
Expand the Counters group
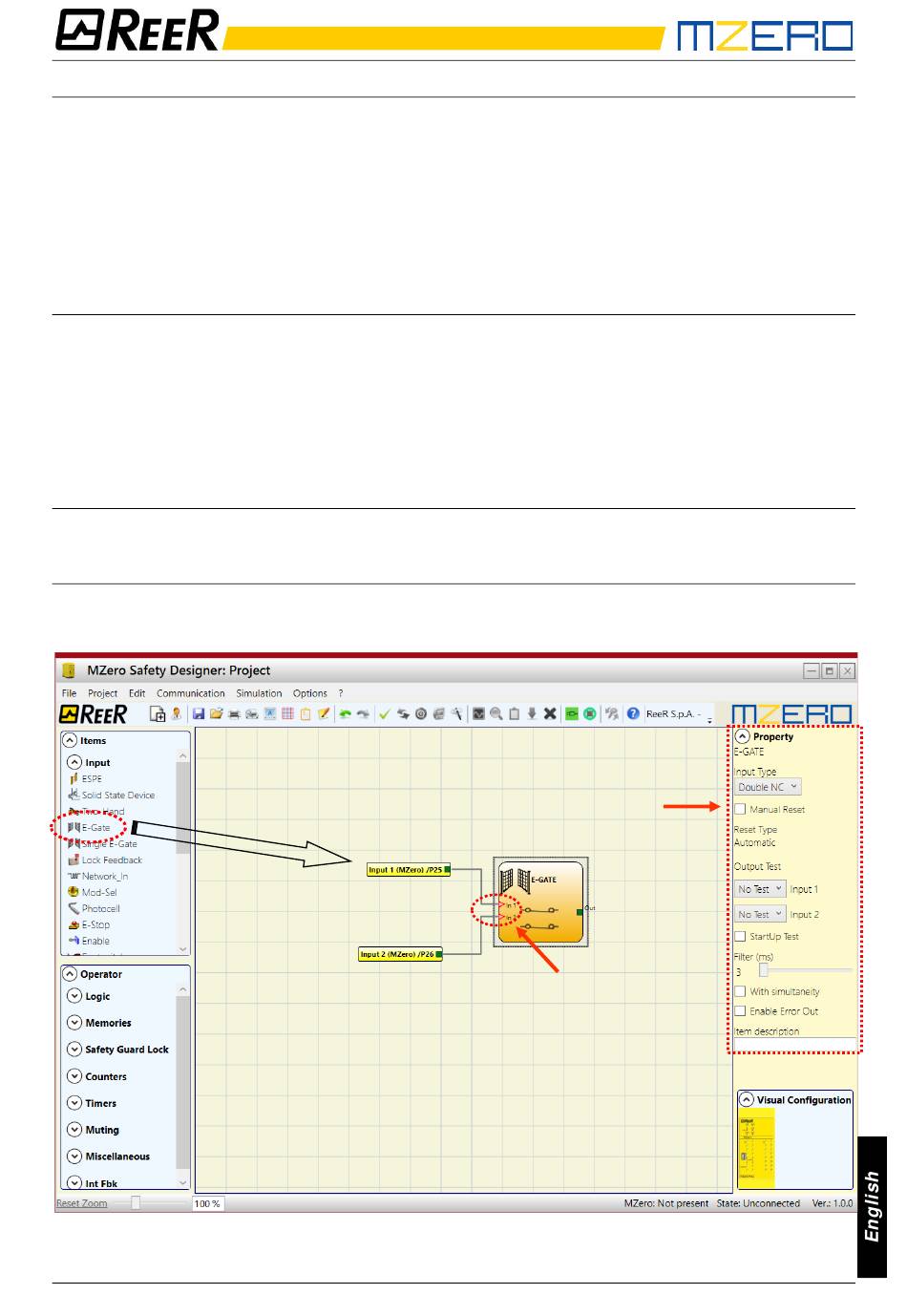(74, 1076)
